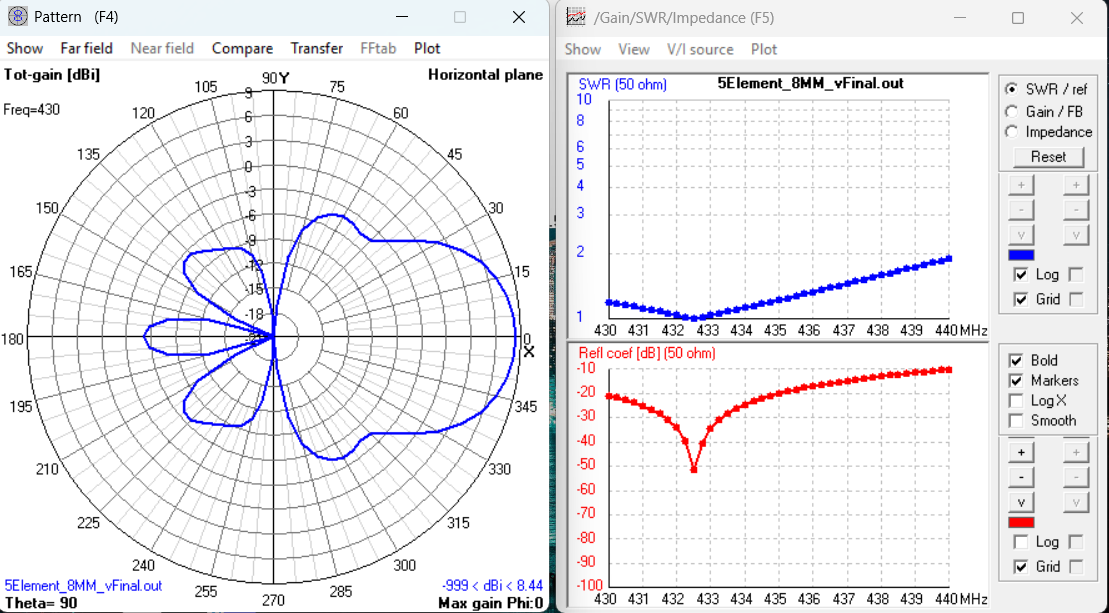Select the Gain / FB radio option
1109x613 pixels.
1012,111
